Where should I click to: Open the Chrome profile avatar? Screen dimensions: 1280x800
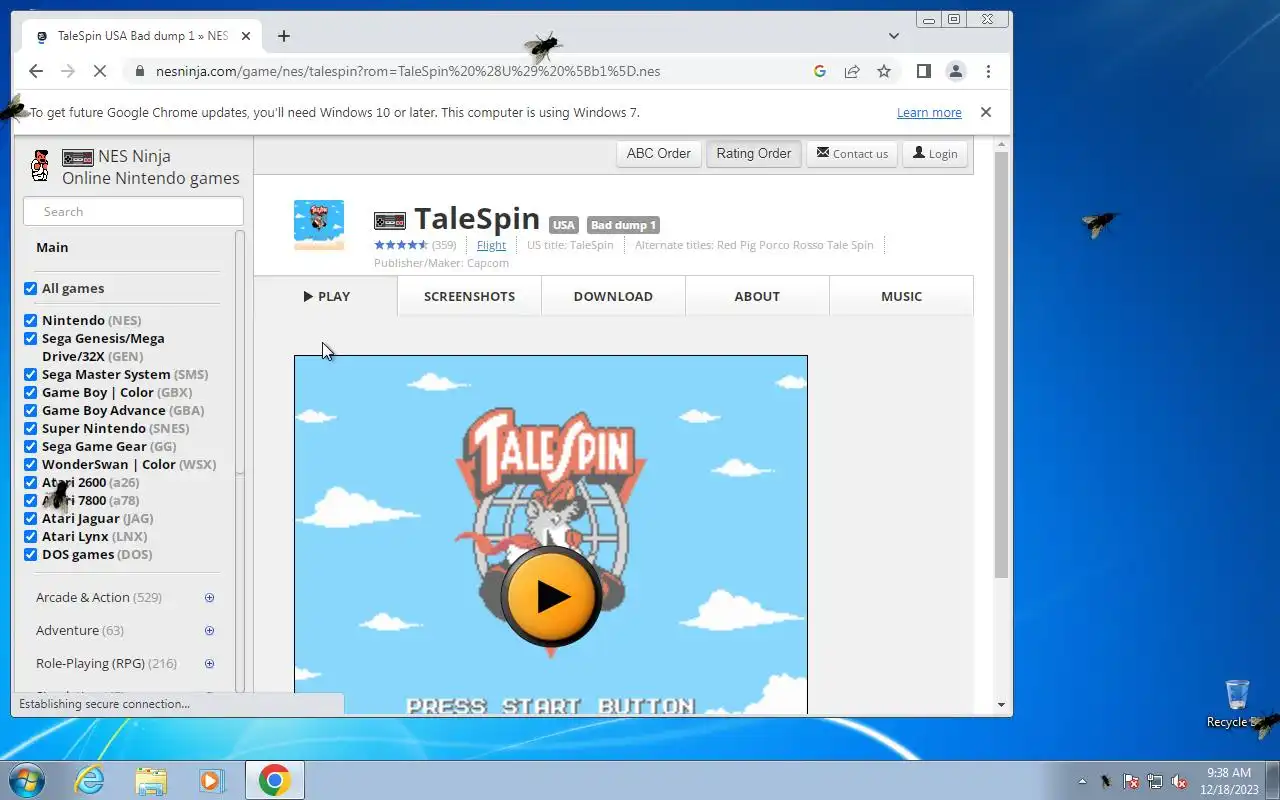(x=956, y=71)
